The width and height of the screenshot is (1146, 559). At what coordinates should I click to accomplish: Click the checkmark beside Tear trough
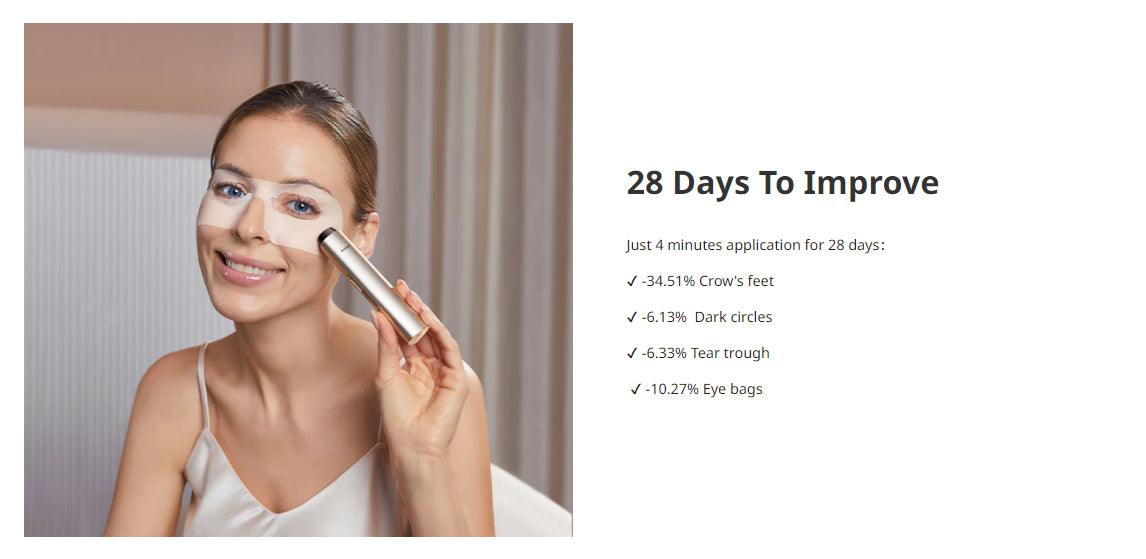pyautogui.click(x=632, y=354)
